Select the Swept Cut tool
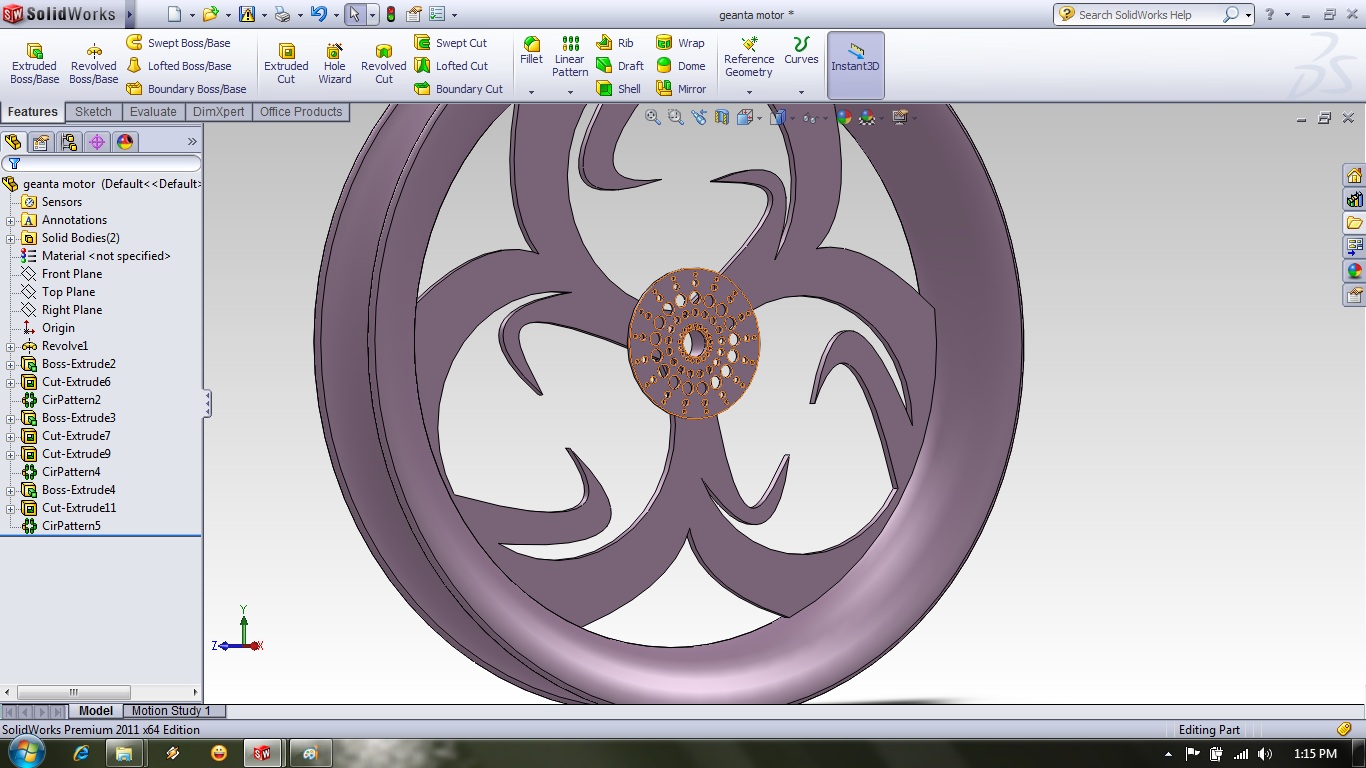The image size is (1366, 768). click(450, 43)
